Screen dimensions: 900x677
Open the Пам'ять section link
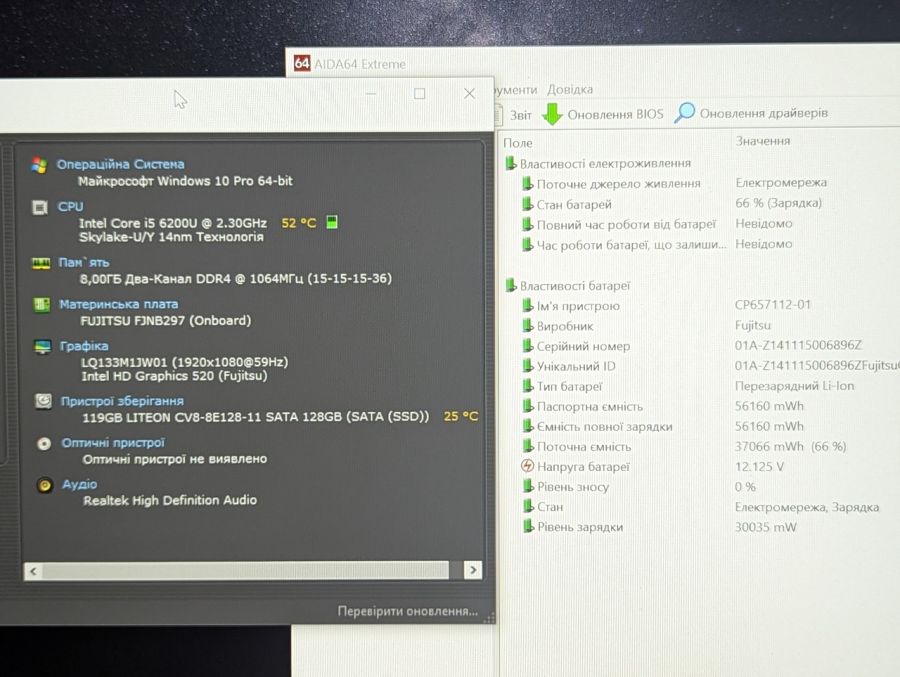pos(84,262)
